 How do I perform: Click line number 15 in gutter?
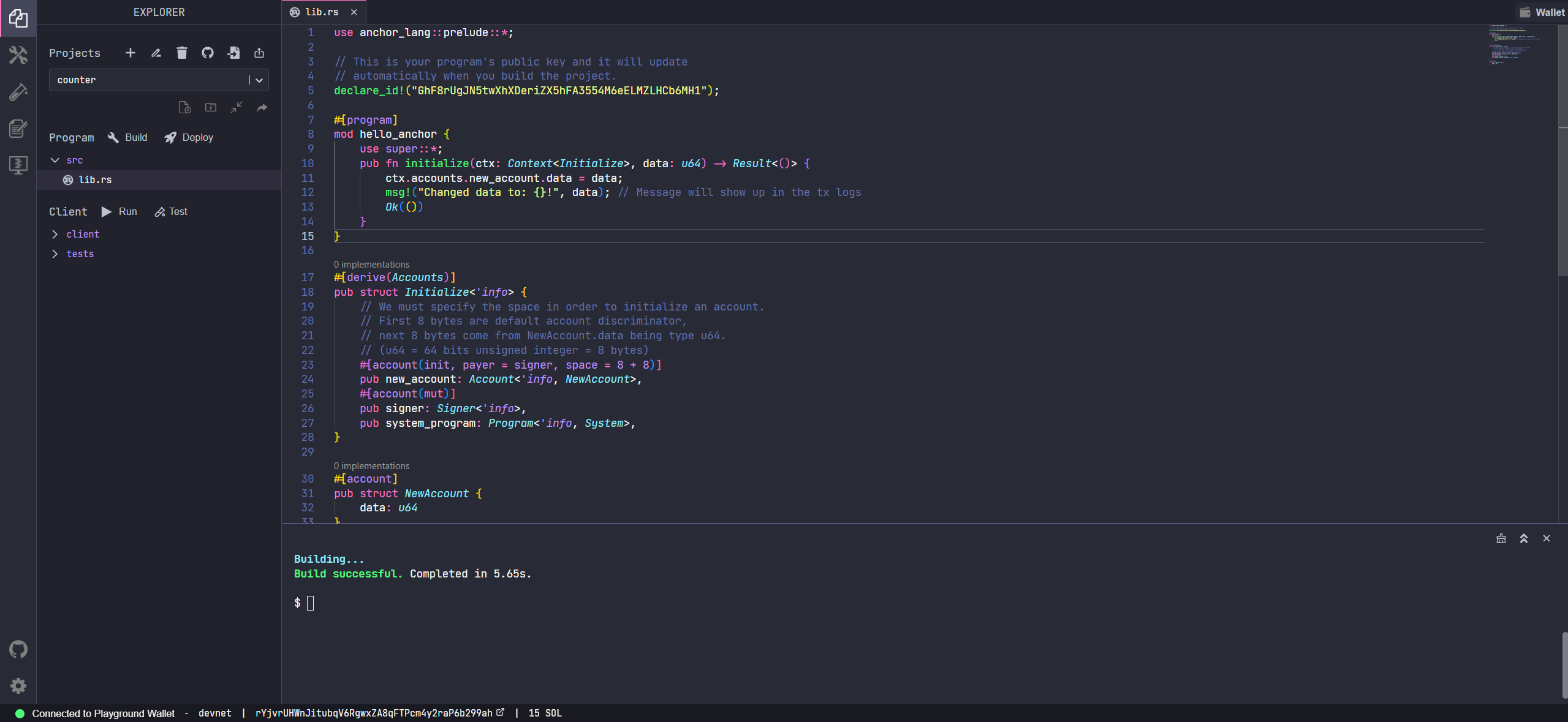point(307,236)
